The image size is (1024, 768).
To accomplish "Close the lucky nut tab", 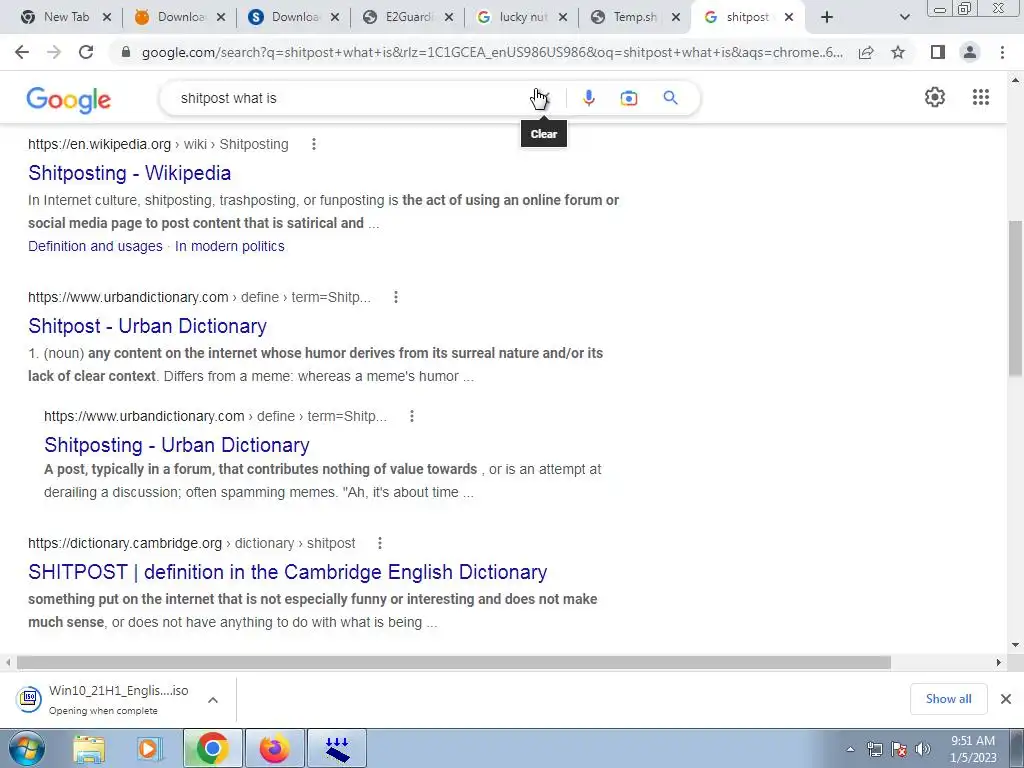I will coord(562,17).
